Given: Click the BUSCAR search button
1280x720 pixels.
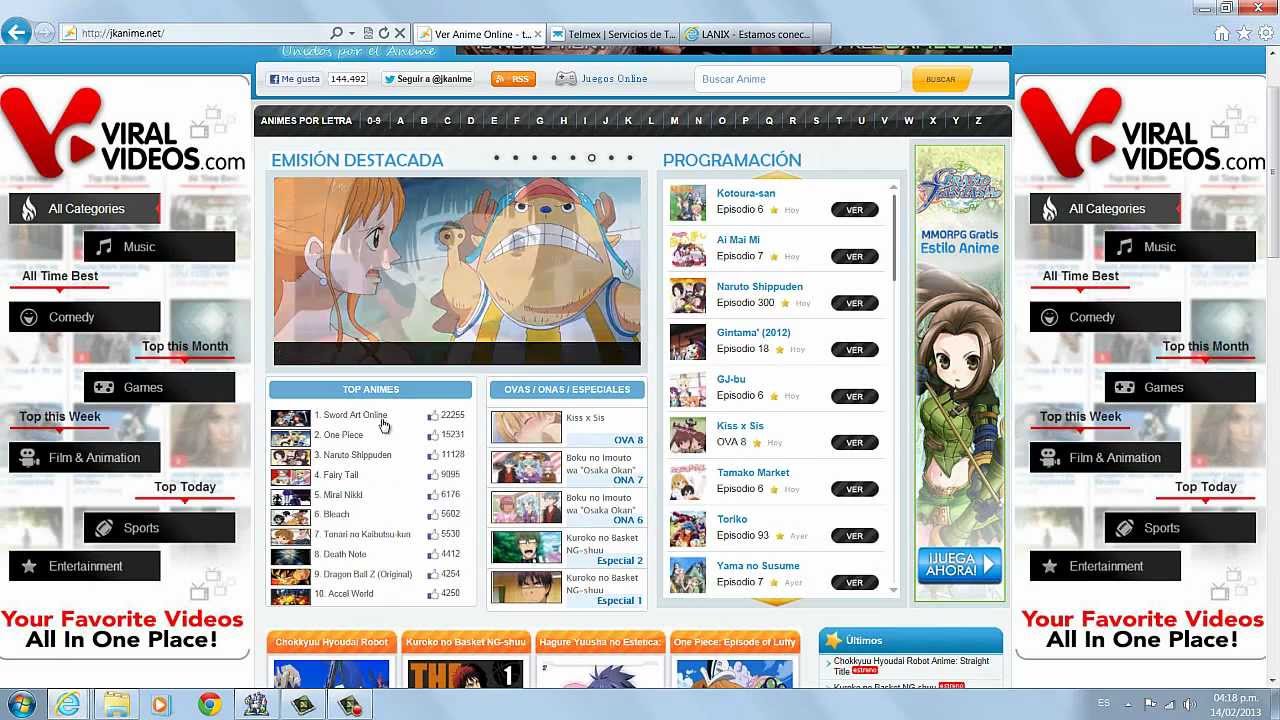Looking at the screenshot, I should pyautogui.click(x=940, y=79).
